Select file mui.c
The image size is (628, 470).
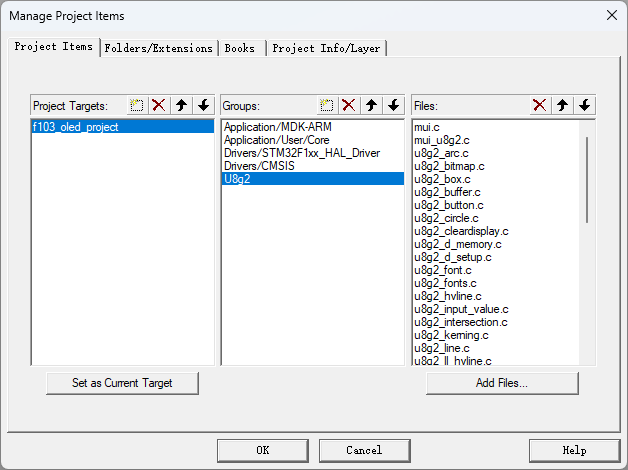click(x=496, y=127)
